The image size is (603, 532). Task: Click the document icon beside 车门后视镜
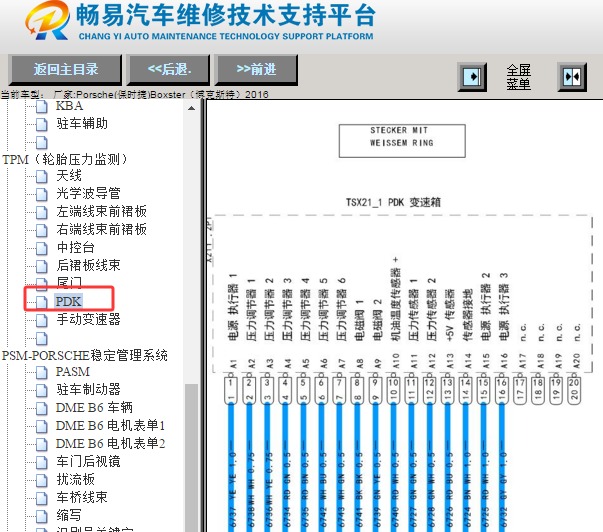[42, 462]
